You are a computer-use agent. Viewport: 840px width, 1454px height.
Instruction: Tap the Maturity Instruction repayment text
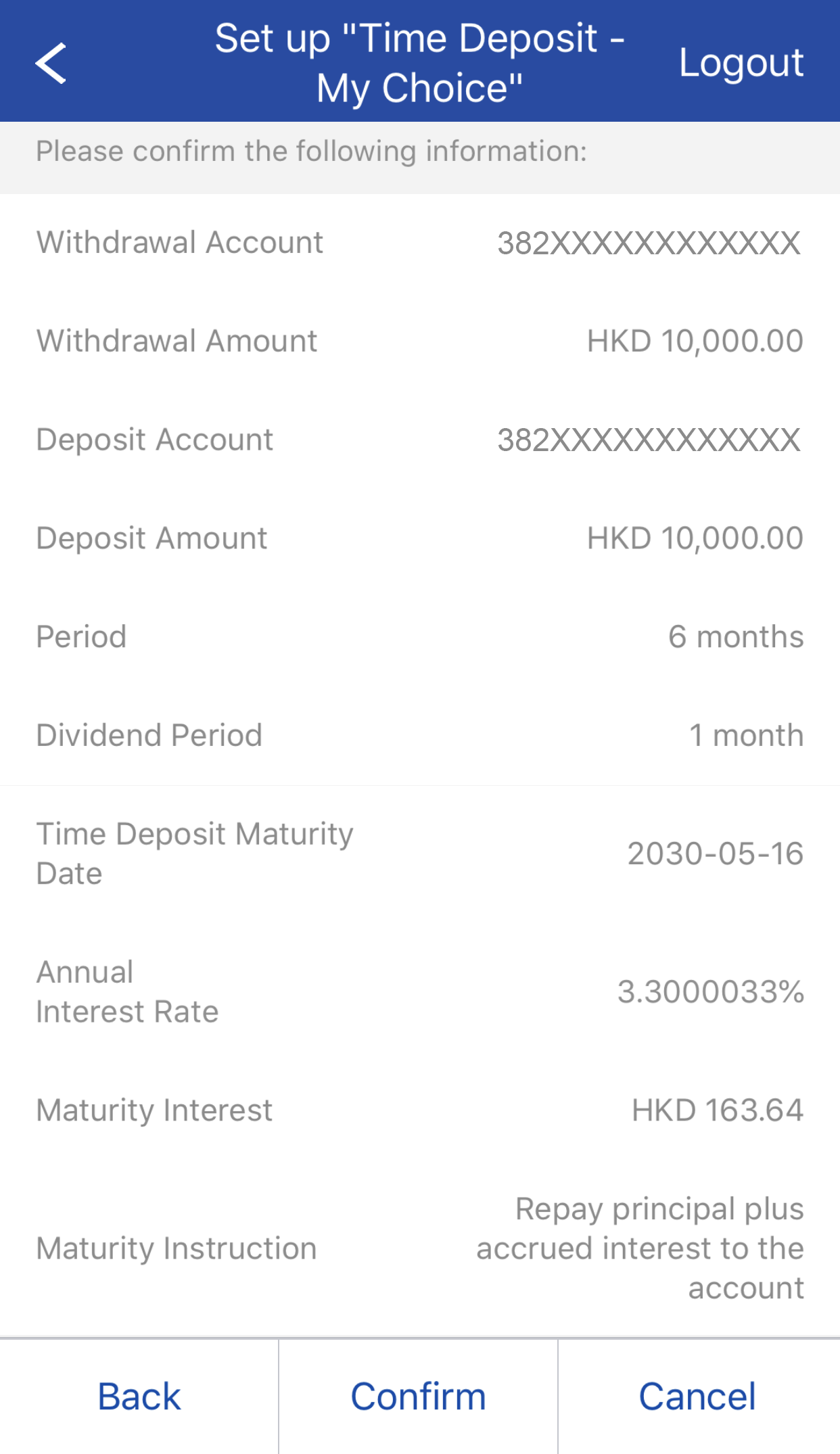click(x=640, y=1248)
